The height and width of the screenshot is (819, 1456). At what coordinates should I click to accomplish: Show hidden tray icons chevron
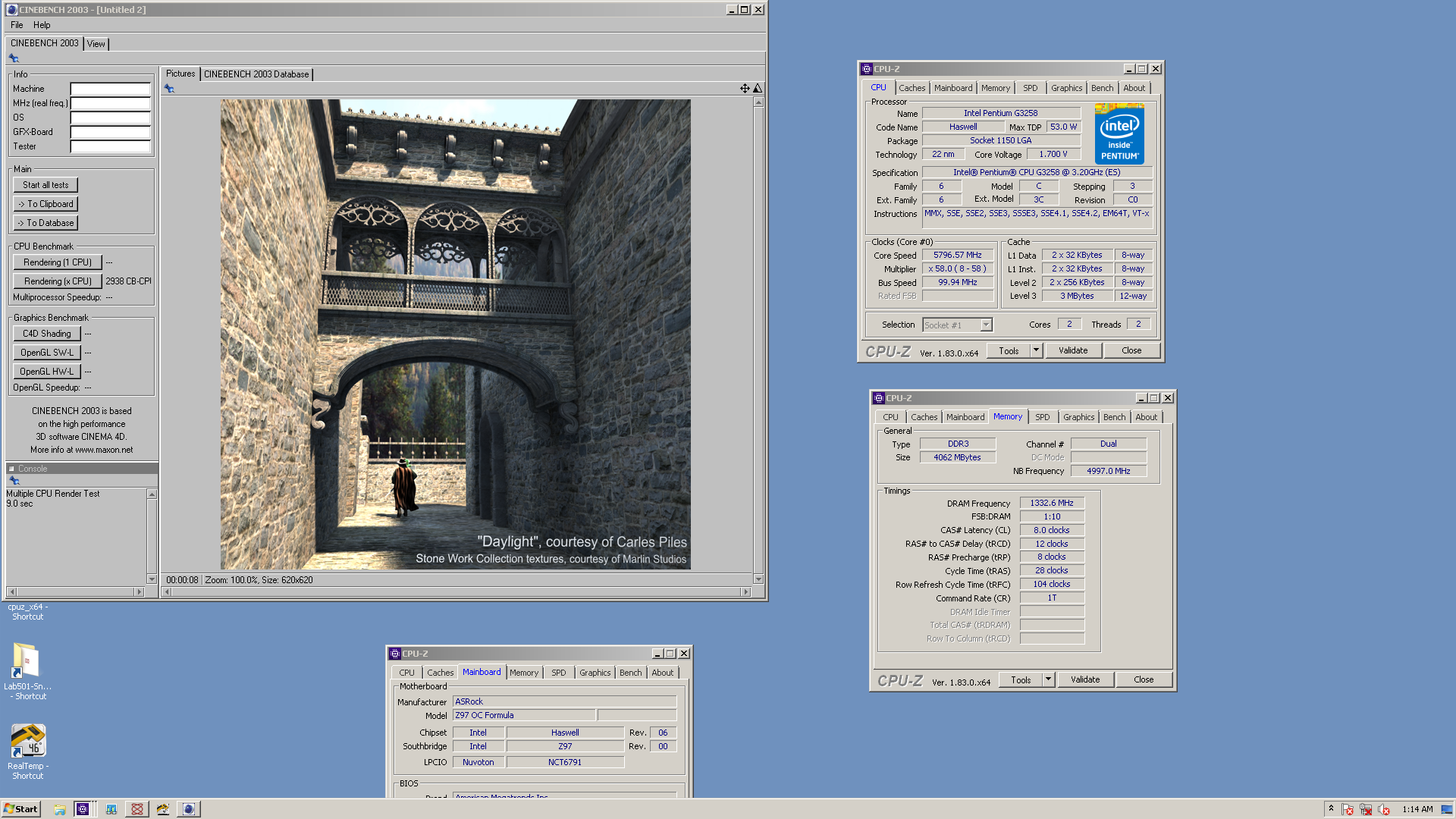(1331, 809)
